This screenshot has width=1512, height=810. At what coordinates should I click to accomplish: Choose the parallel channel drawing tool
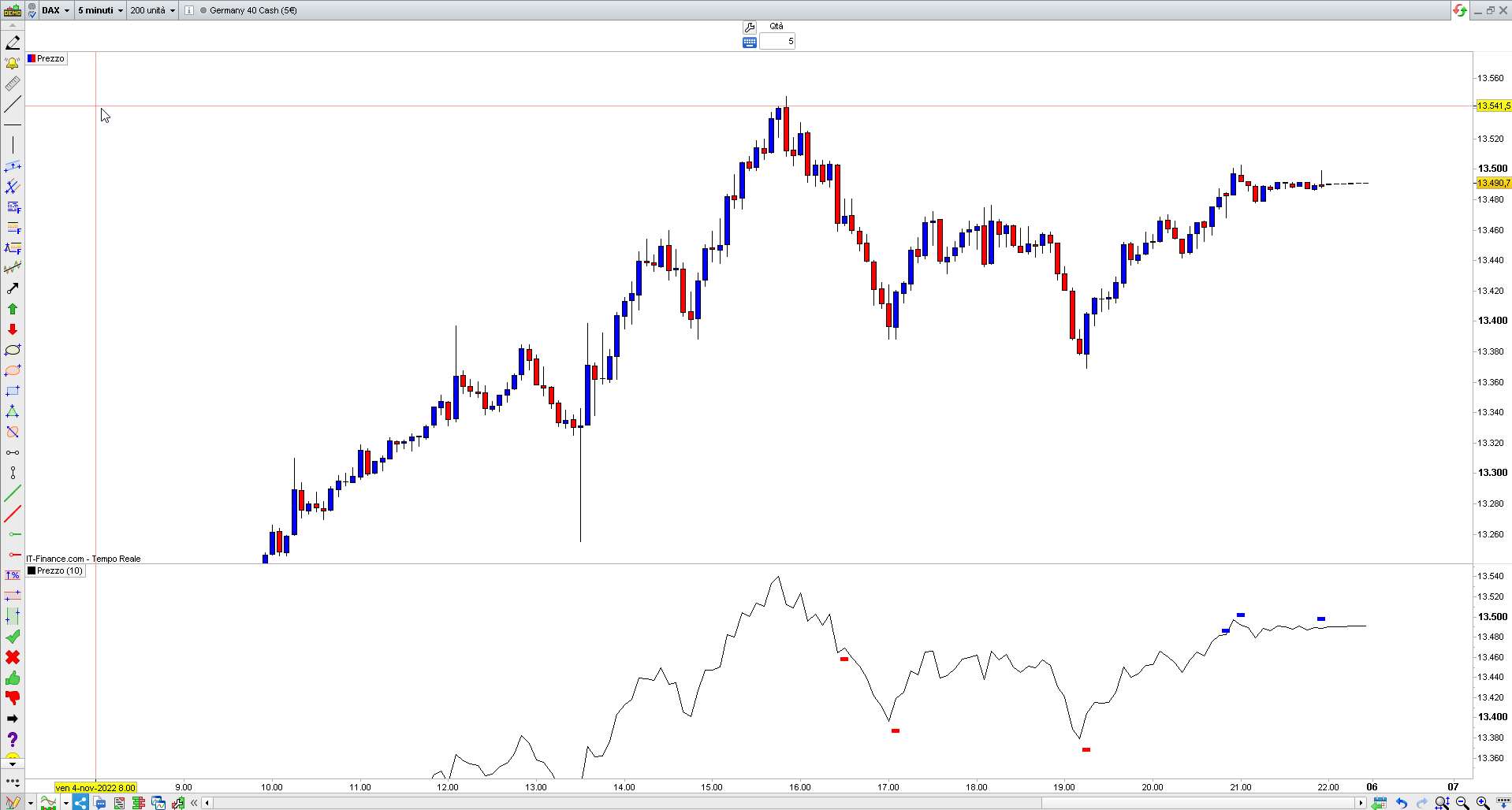tap(13, 166)
